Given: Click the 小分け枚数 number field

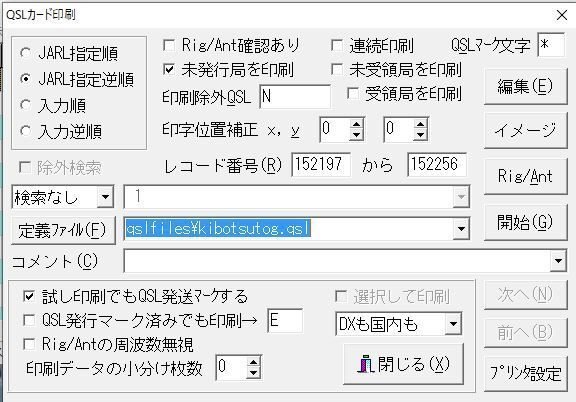Looking at the screenshot, I should tap(231, 367).
